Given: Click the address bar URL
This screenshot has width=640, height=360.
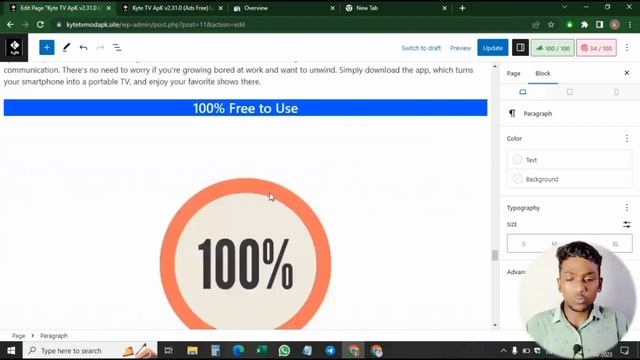Looking at the screenshot, I should pyautogui.click(x=156, y=24).
